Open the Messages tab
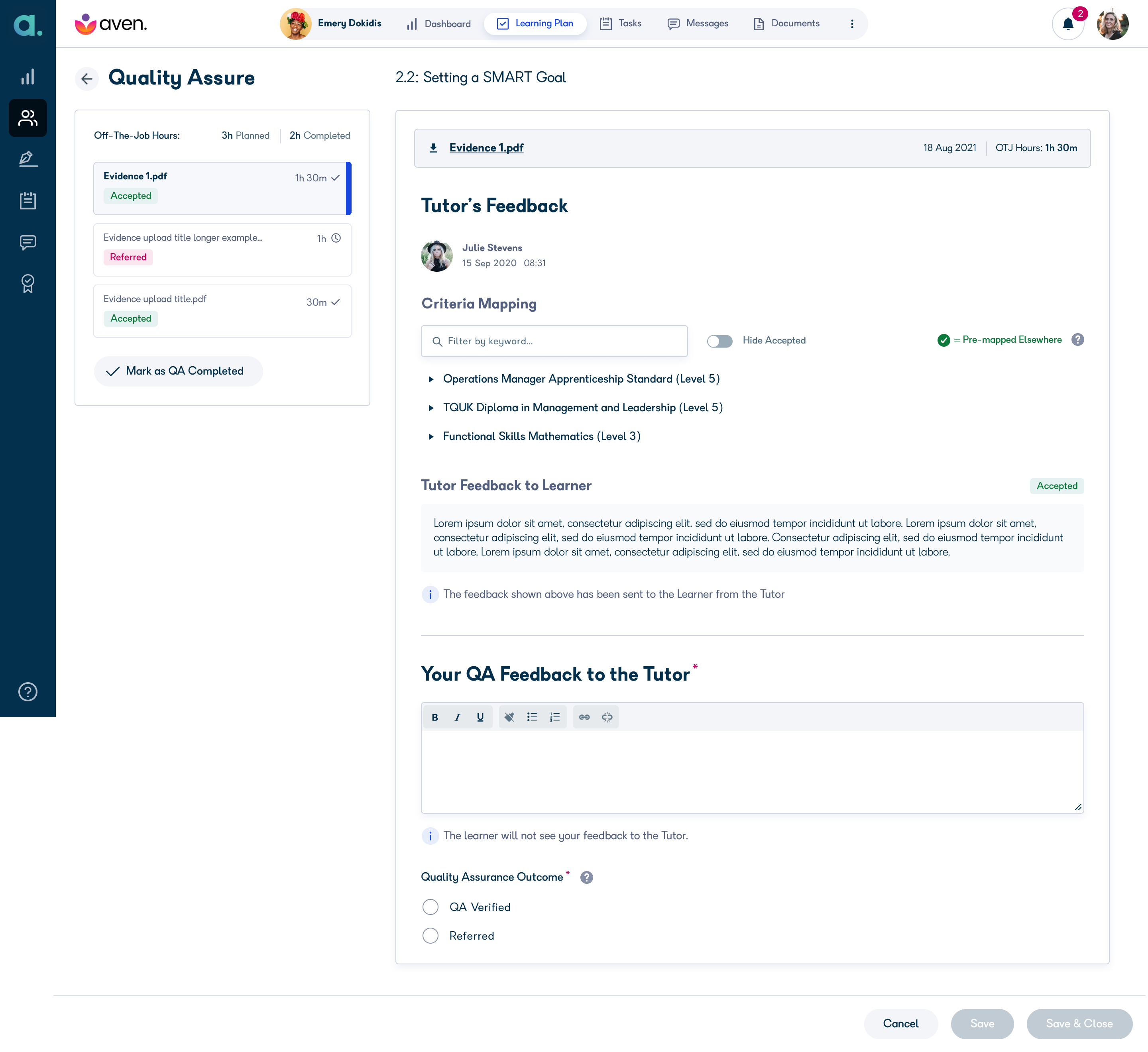This screenshot has height=1052, width=1148. tap(698, 24)
